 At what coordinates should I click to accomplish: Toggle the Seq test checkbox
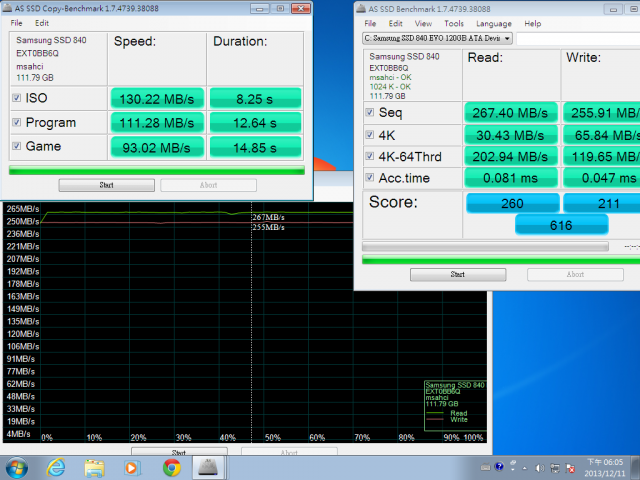tap(370, 112)
